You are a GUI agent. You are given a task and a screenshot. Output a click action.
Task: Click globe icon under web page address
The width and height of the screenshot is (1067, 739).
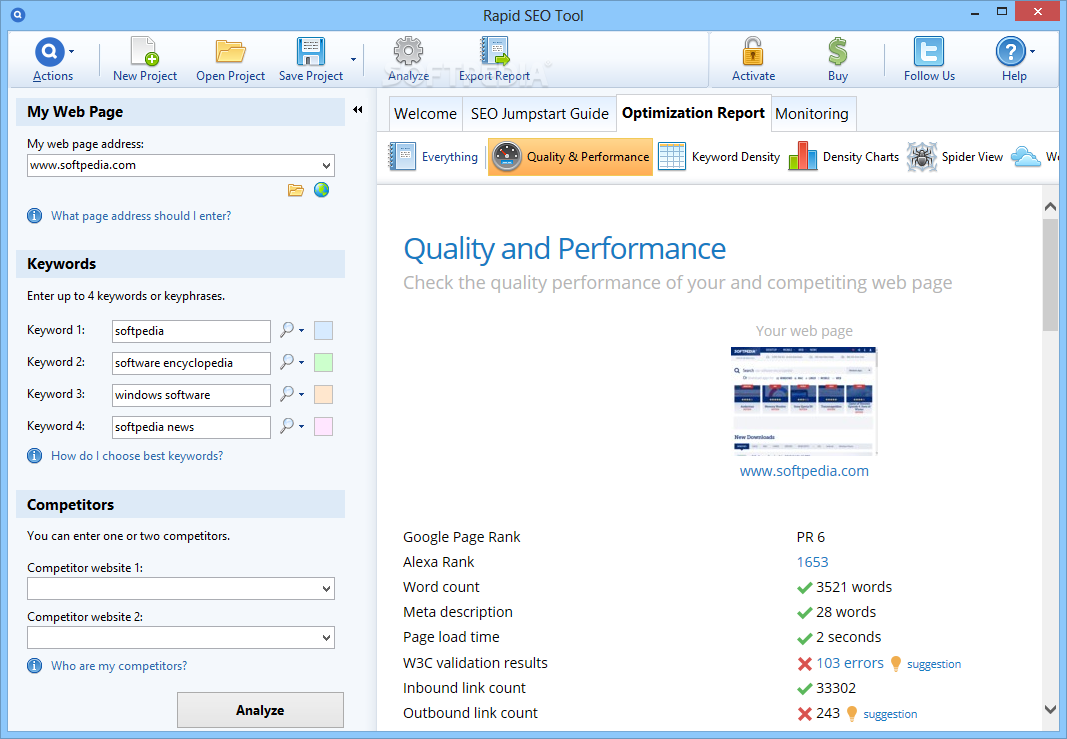pyautogui.click(x=321, y=190)
